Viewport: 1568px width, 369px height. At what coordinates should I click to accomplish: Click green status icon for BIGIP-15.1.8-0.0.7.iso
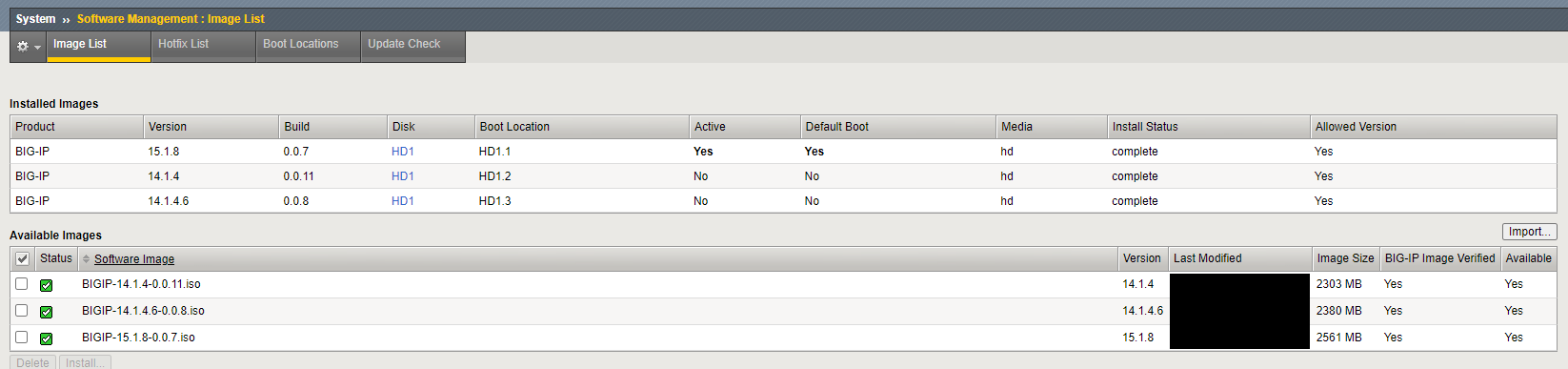tap(46, 338)
